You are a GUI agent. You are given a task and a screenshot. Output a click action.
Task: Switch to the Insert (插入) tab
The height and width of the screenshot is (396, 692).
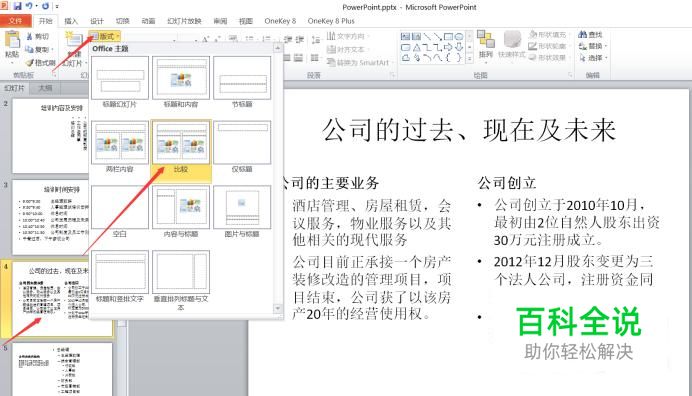pos(71,21)
